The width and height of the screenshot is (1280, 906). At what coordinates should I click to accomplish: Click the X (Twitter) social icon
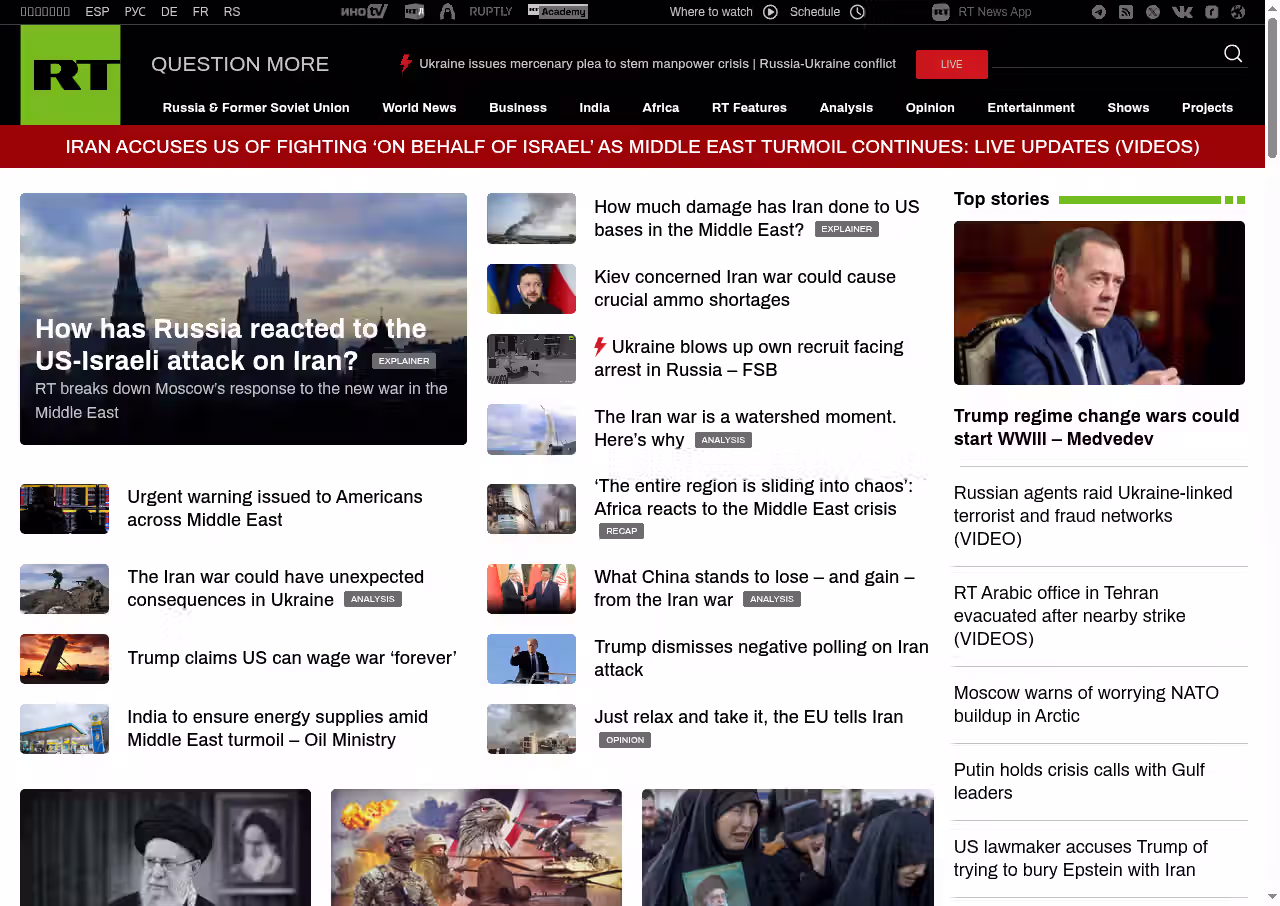coord(1153,12)
